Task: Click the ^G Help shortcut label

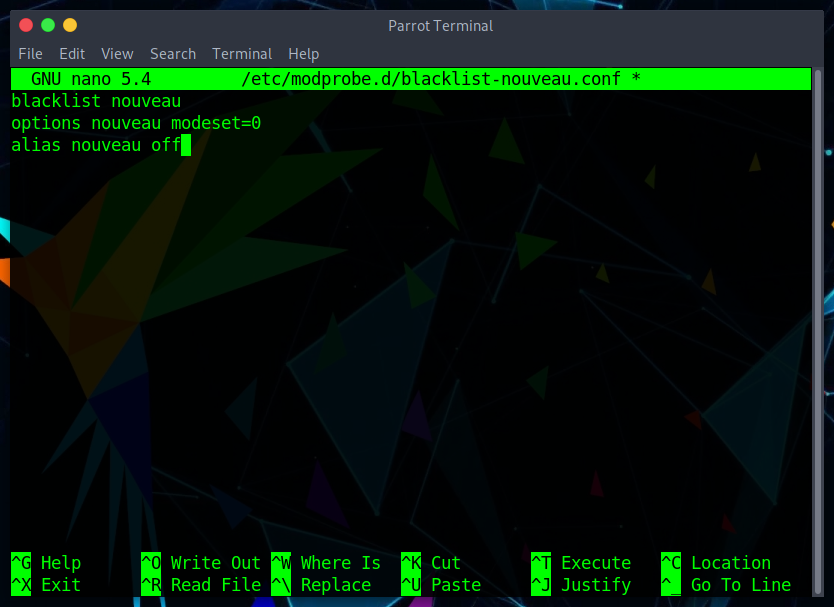Action: [47, 563]
